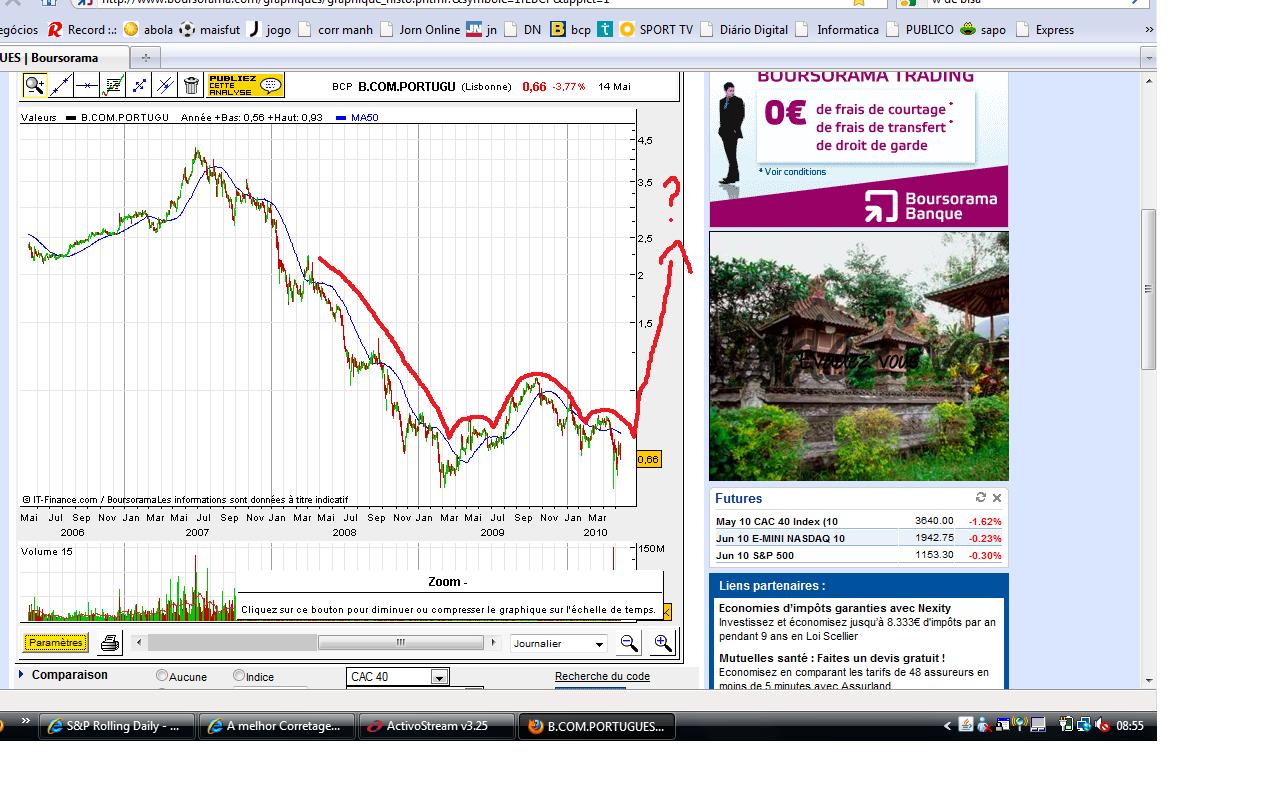1280x800 pixels.
Task: Click the muted volume tray icon
Action: 1102,726
